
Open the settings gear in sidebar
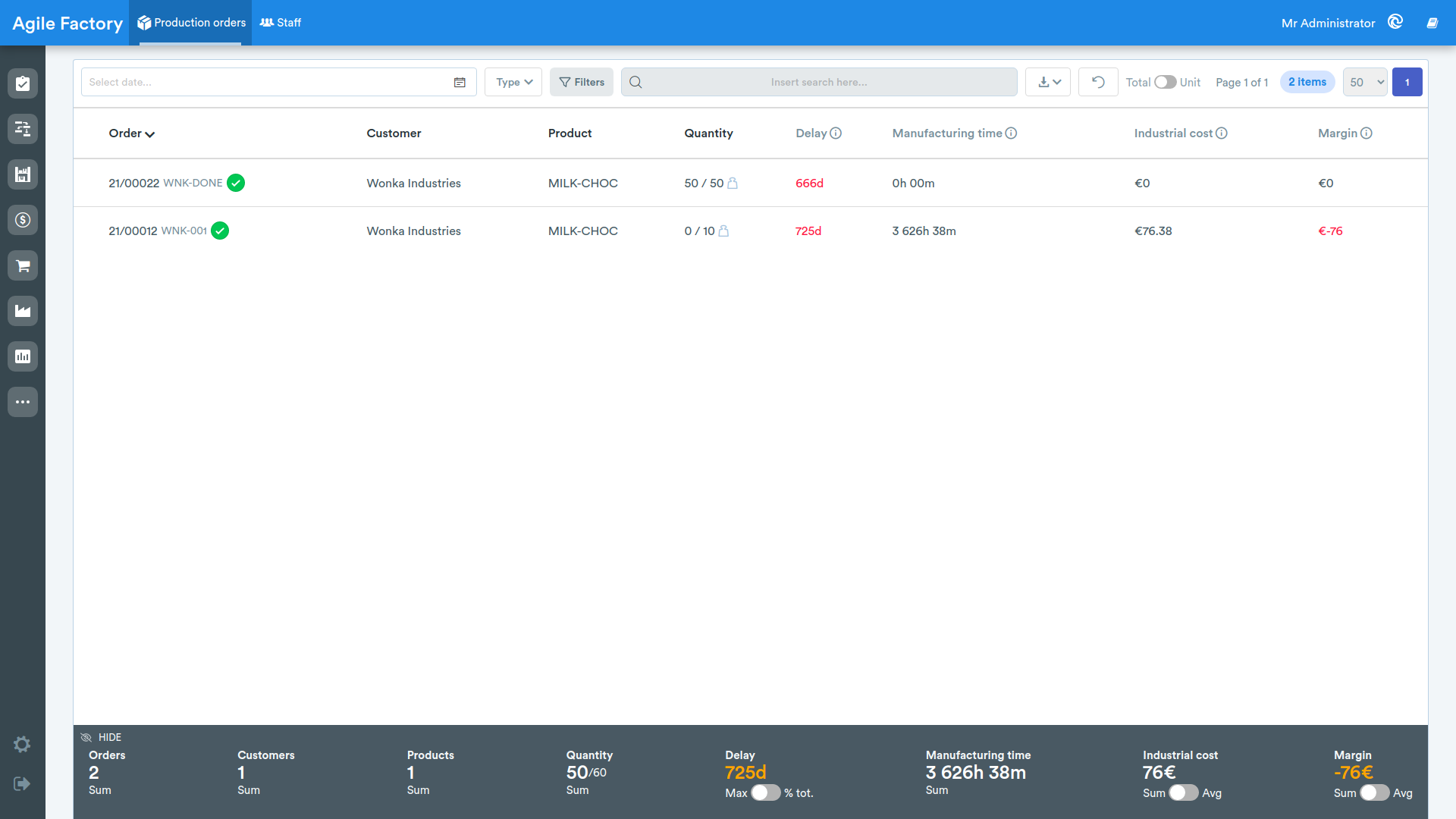tap(22, 745)
